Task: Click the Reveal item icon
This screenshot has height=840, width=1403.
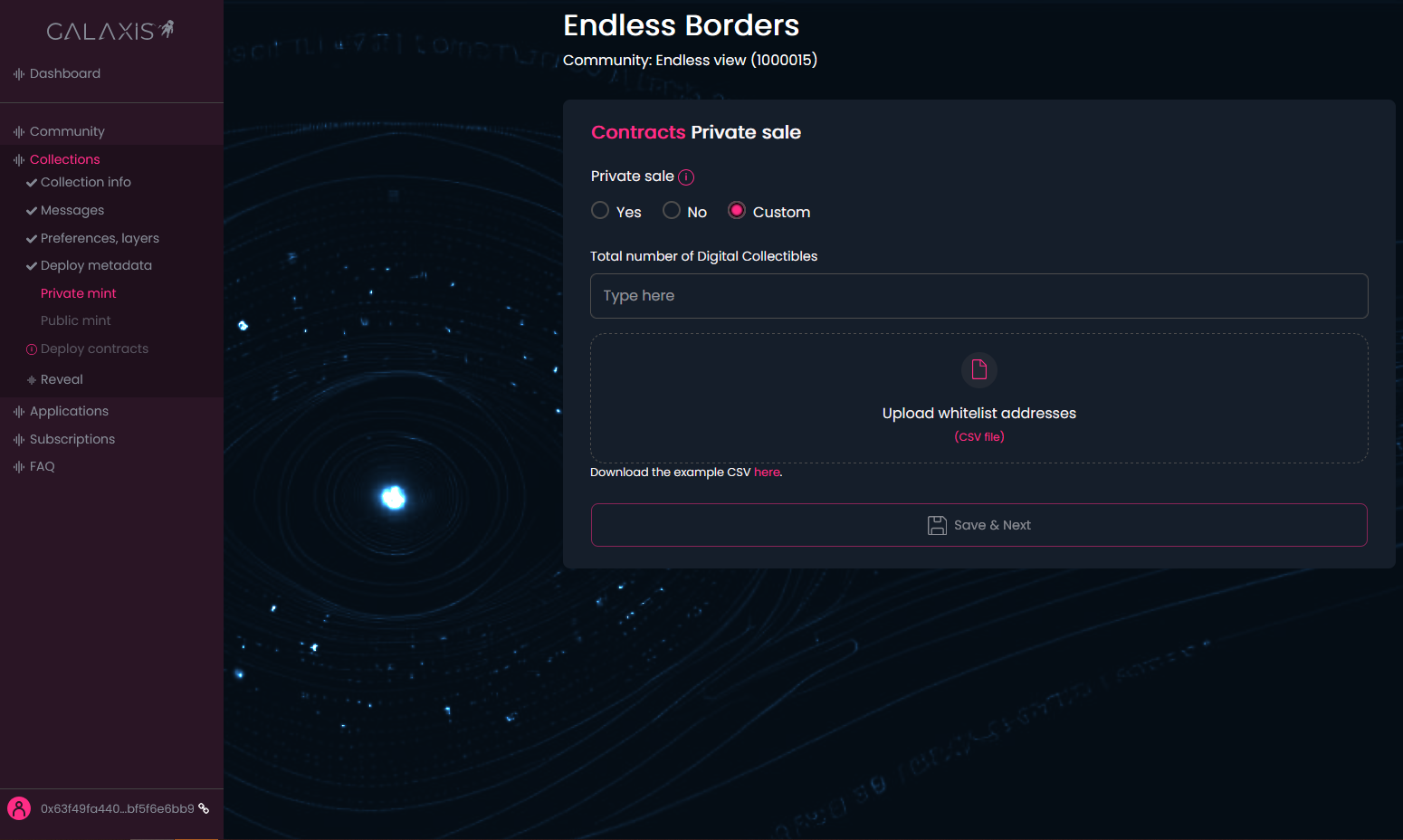Action: [32, 380]
